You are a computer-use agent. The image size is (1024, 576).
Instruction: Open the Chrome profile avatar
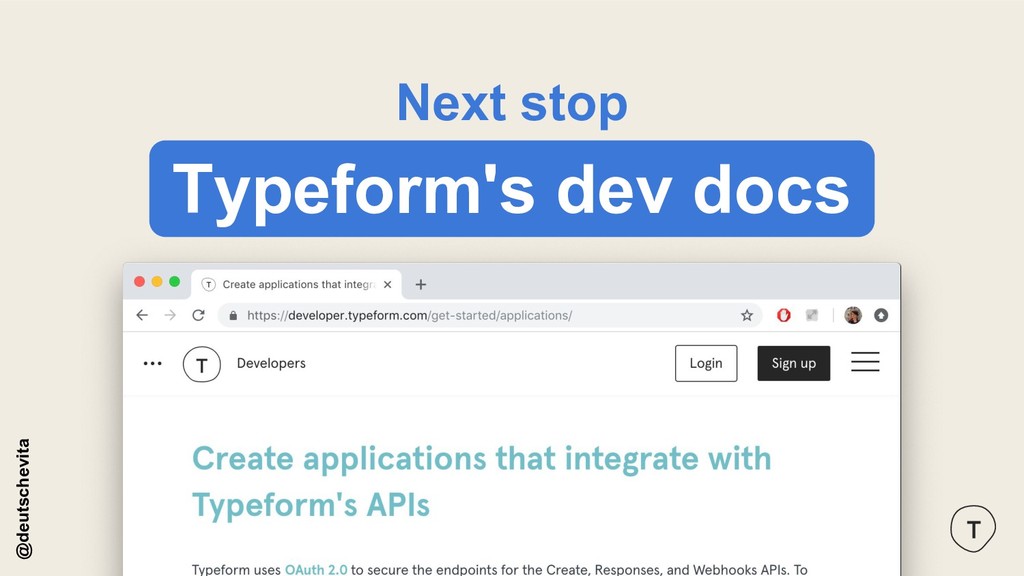(853, 315)
